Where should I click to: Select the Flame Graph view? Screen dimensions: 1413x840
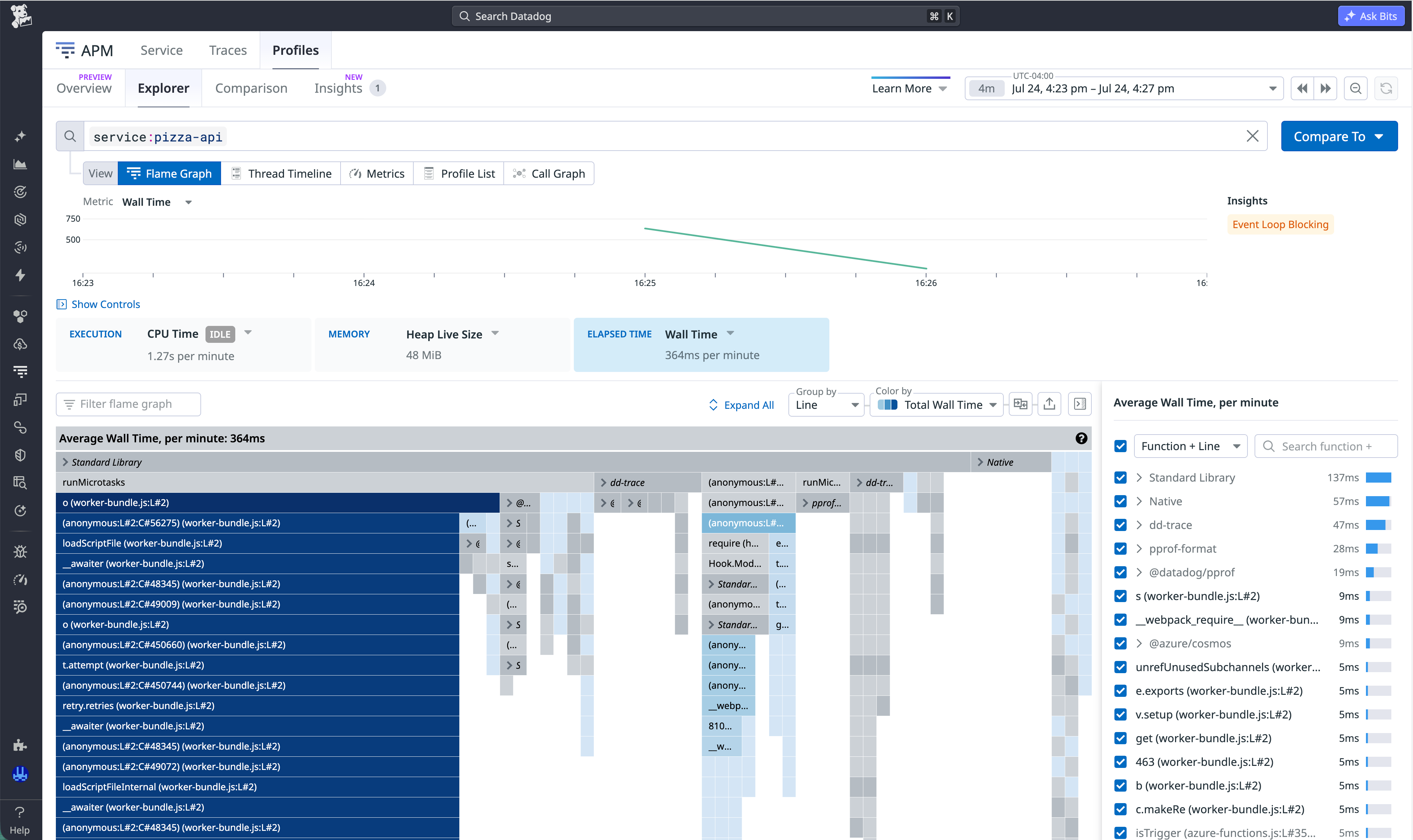pyautogui.click(x=169, y=173)
